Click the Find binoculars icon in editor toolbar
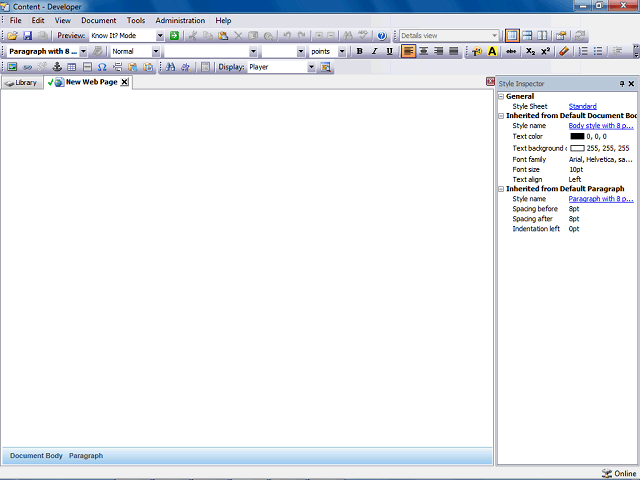Viewport: 640px width, 480px height. pos(171,67)
